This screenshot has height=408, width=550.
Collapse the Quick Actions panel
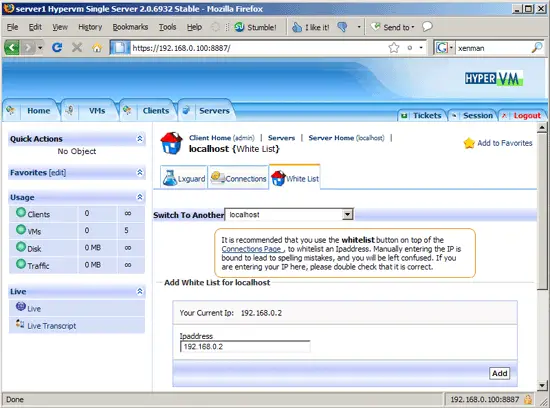click(140, 139)
